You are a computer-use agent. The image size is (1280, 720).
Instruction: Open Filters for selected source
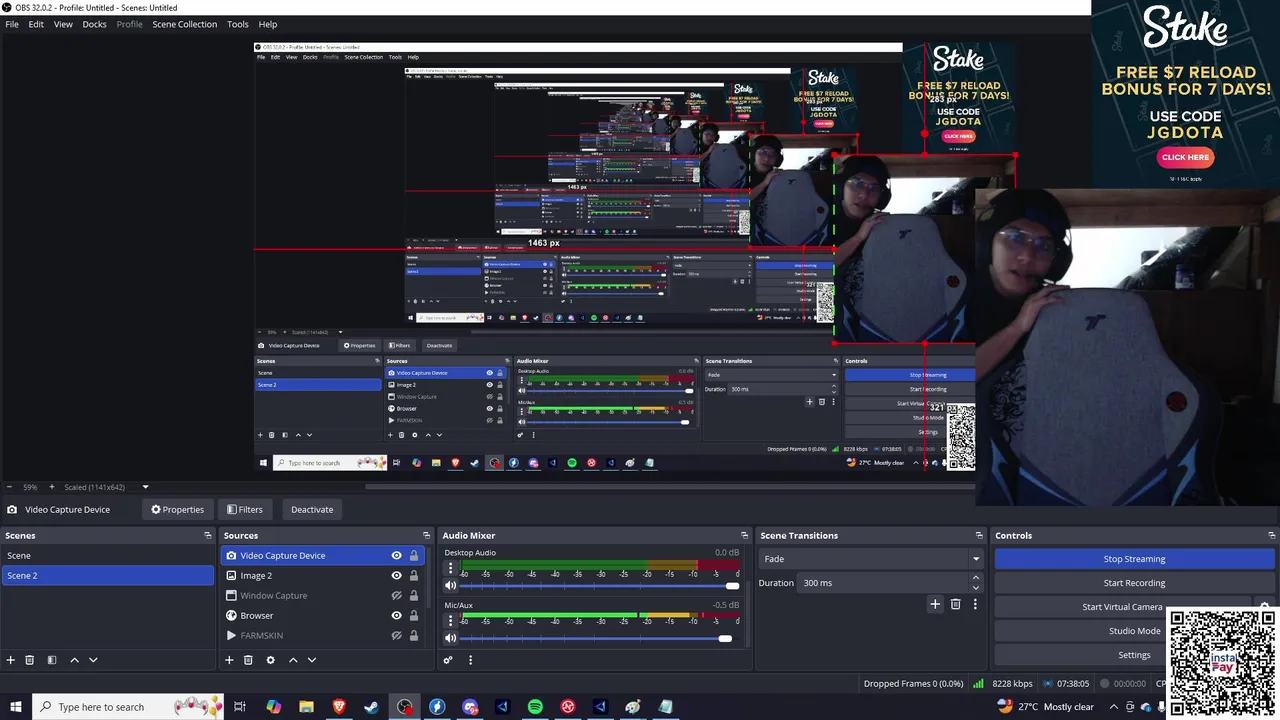point(244,510)
